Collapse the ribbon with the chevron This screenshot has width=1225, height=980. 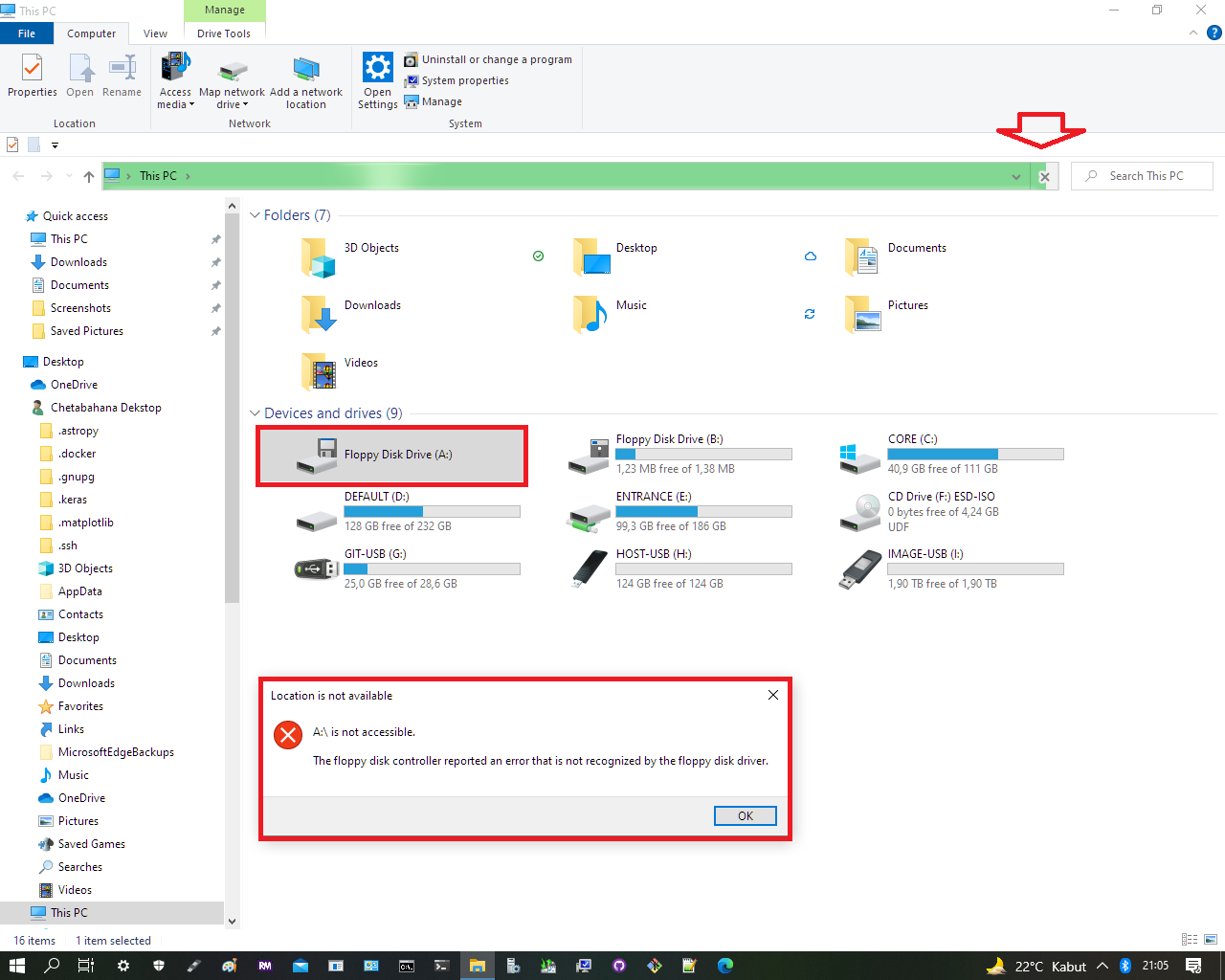[x=1193, y=33]
